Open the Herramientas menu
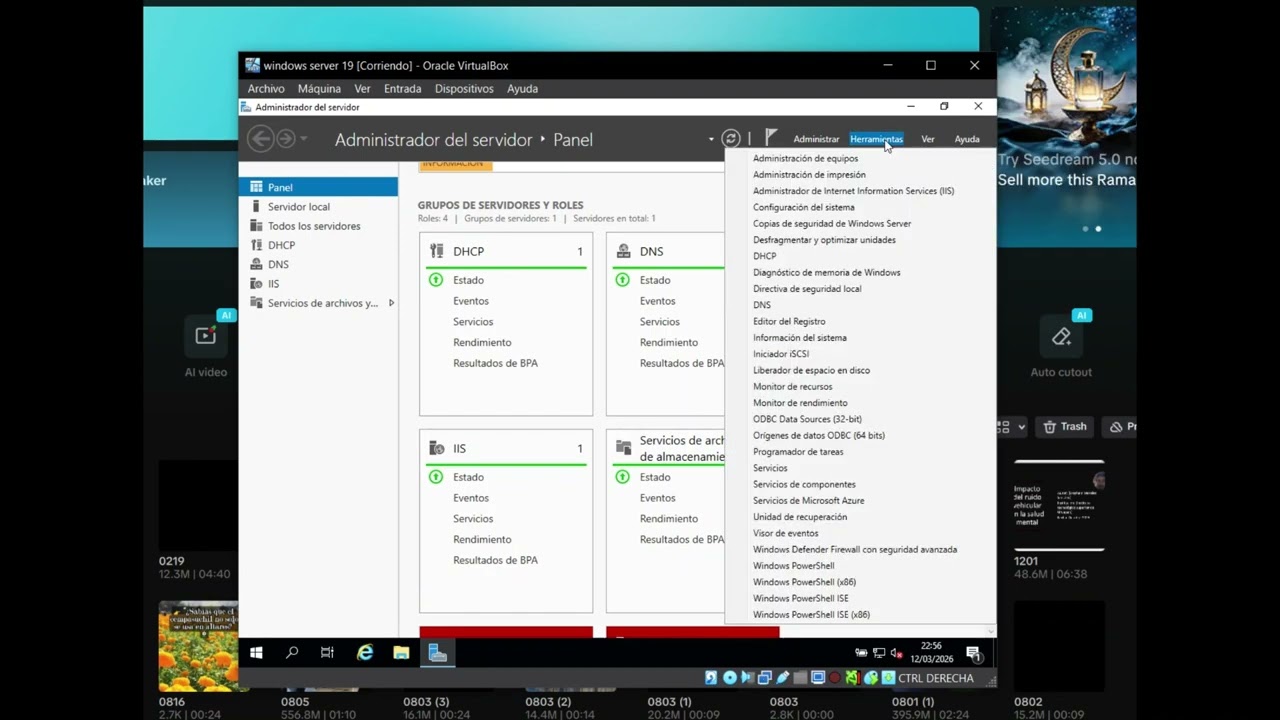Screen dimensions: 1280x720 click(x=876, y=139)
